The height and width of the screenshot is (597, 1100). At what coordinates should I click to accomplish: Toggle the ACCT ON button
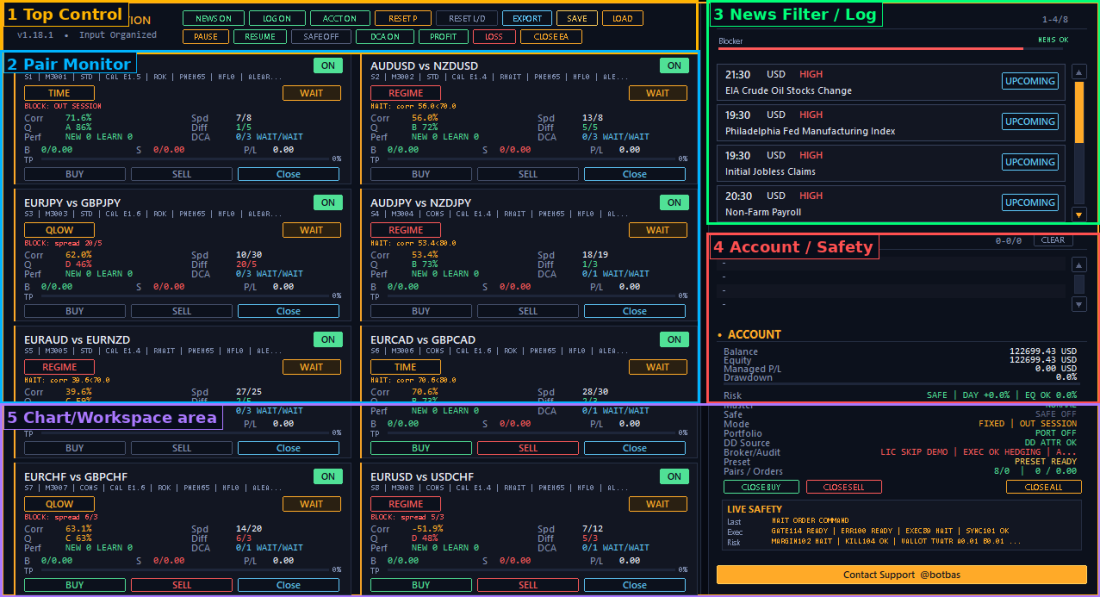340,19
